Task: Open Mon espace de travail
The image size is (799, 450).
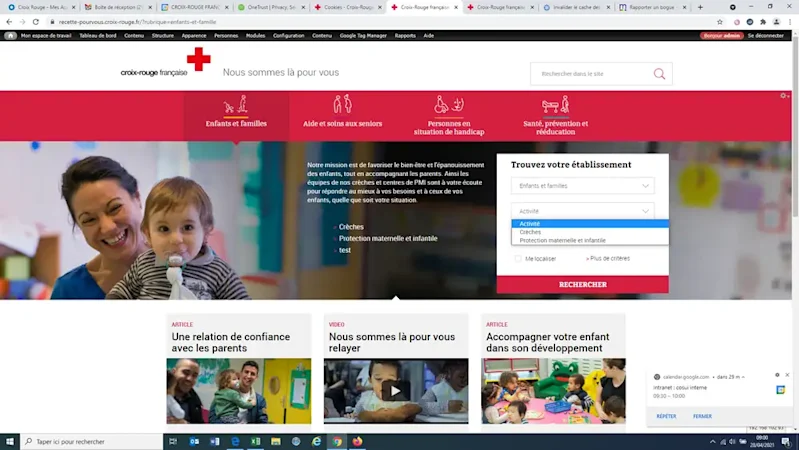Action: [x=46, y=36]
